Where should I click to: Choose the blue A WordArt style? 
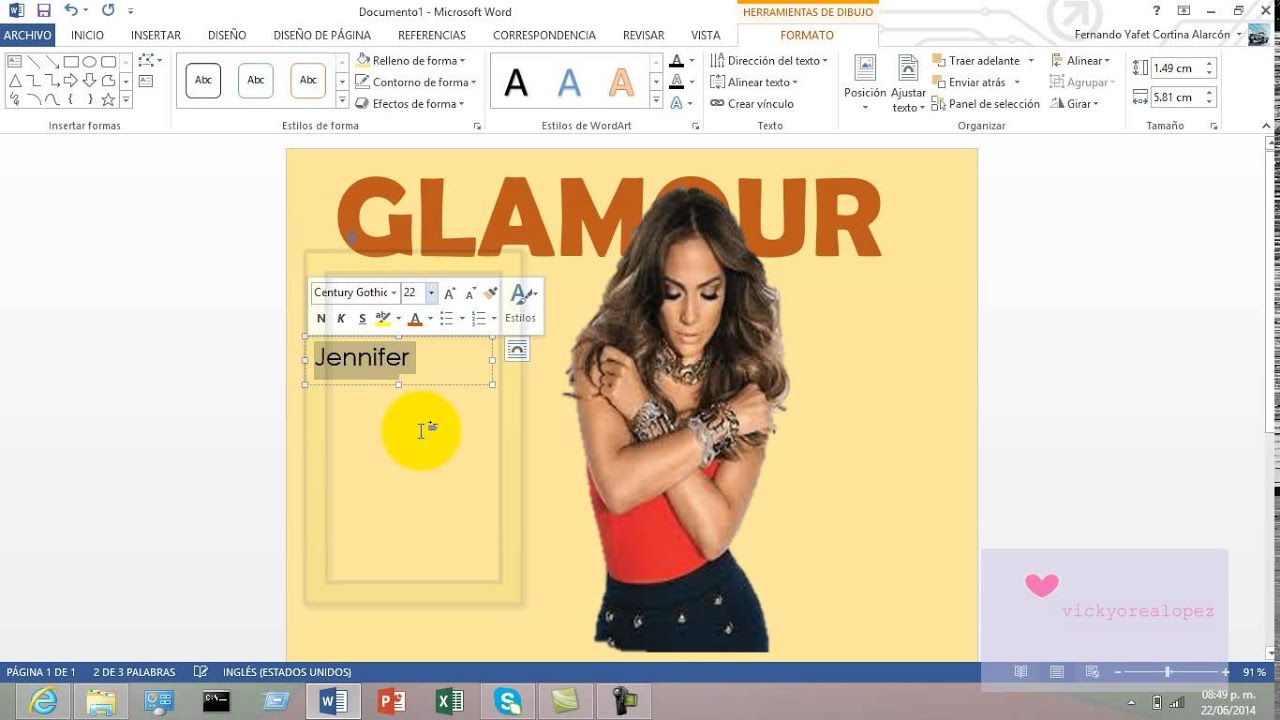(569, 82)
